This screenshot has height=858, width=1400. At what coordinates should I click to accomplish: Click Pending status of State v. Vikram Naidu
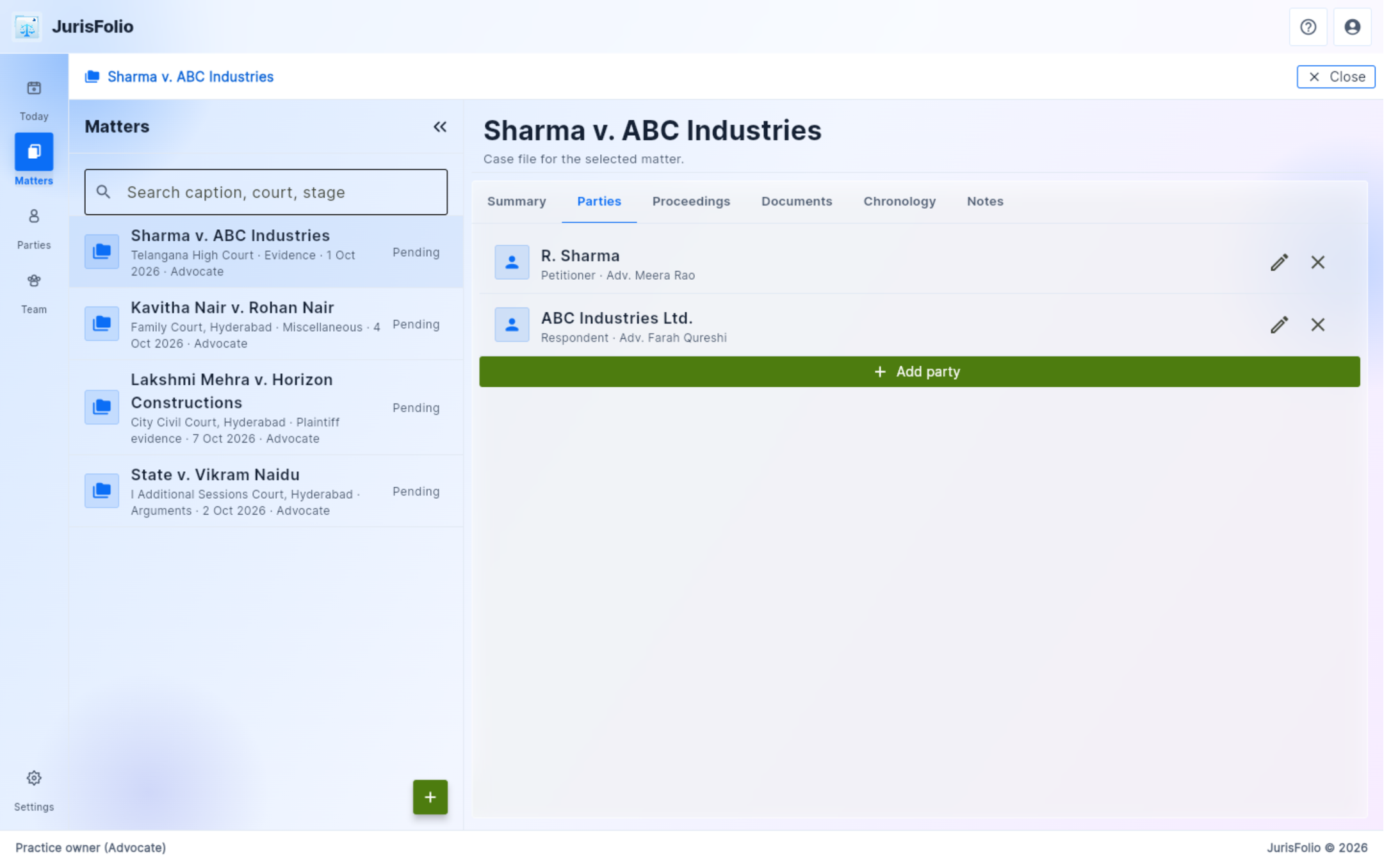416,492
